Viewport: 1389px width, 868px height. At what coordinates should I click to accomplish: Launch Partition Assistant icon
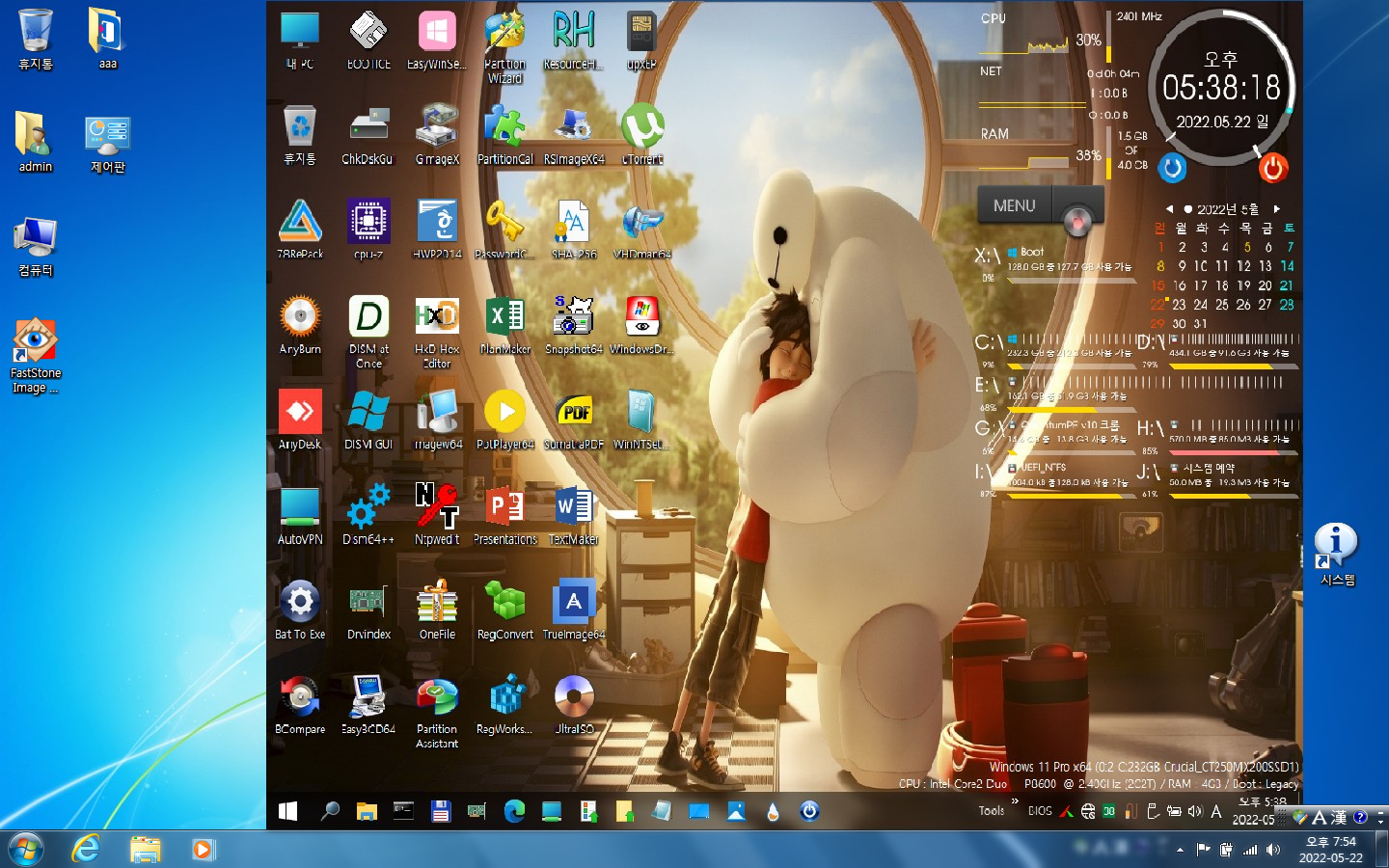[x=437, y=712]
